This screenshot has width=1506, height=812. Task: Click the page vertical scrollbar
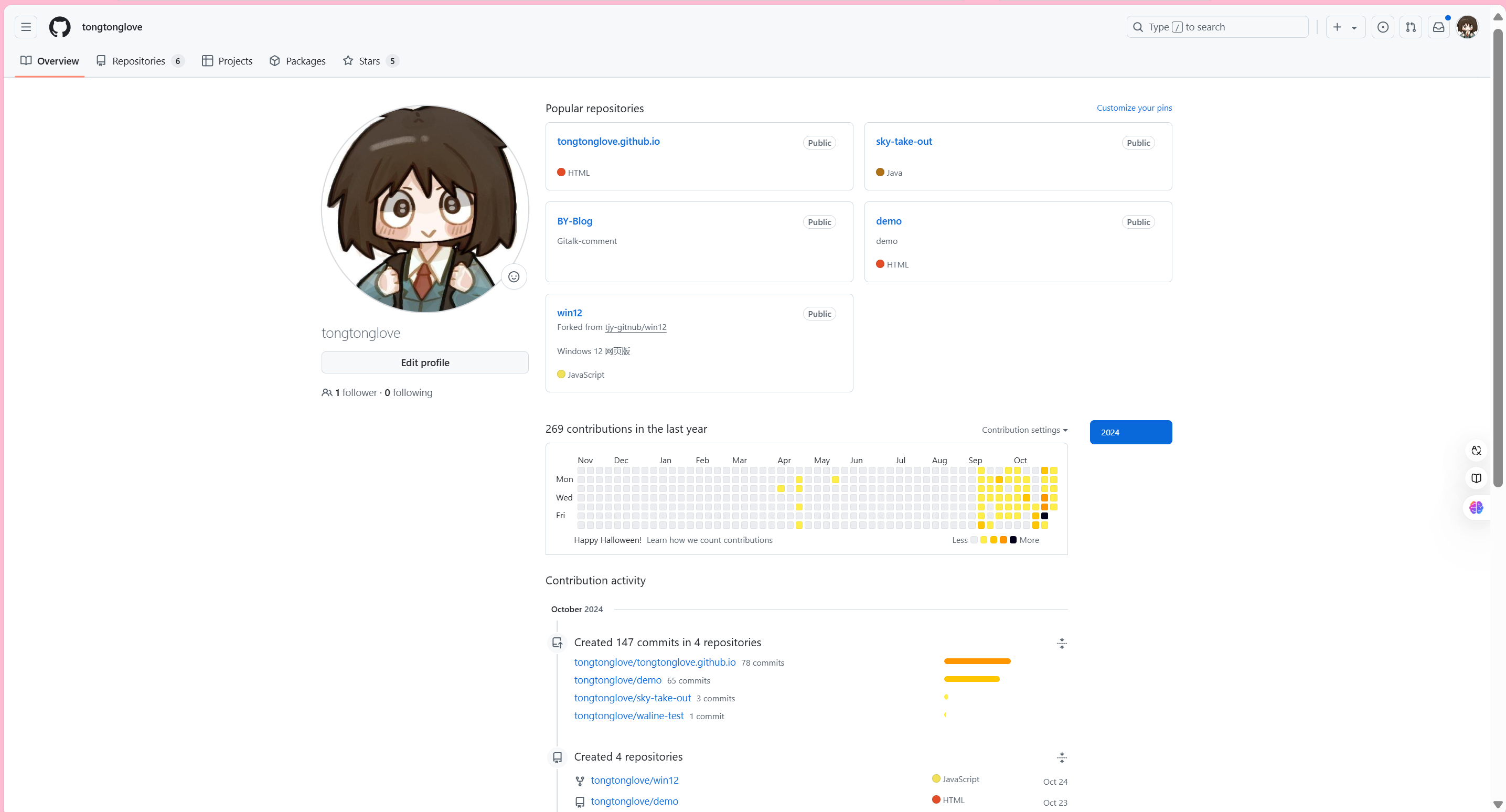pyautogui.click(x=1498, y=257)
